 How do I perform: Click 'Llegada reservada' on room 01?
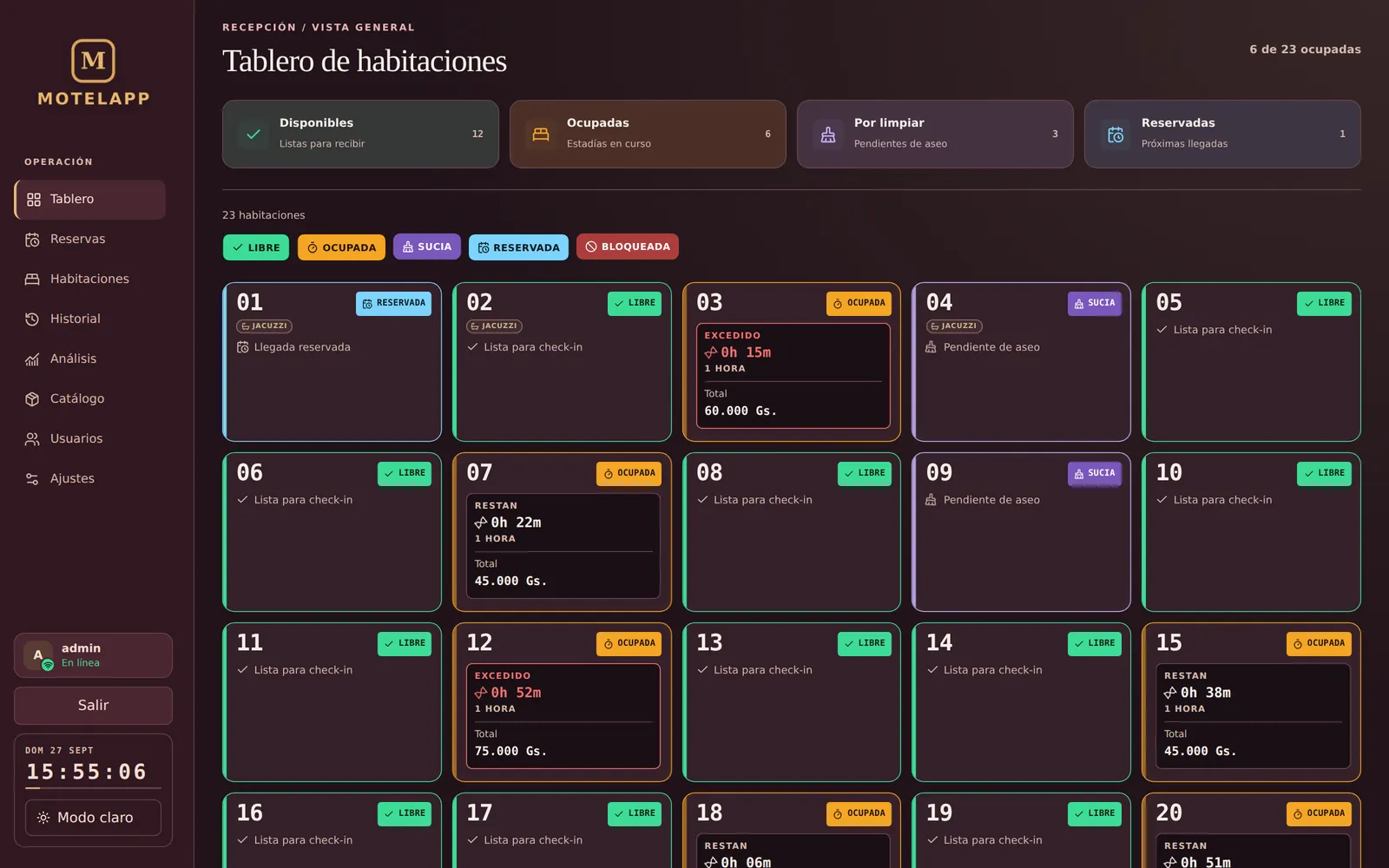tap(302, 347)
